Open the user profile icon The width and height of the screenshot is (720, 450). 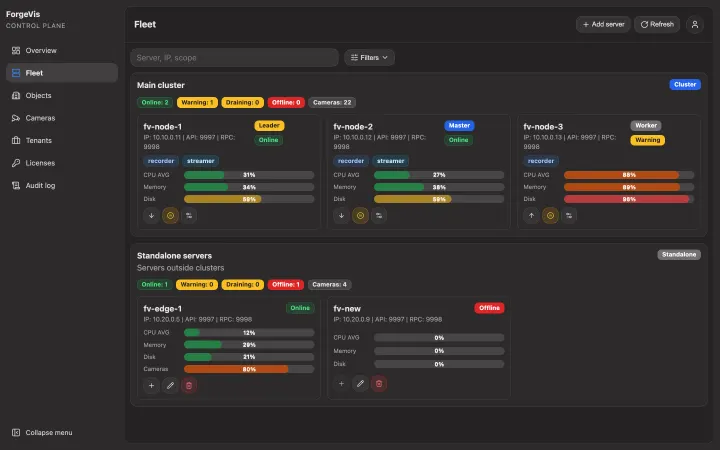[695, 24]
